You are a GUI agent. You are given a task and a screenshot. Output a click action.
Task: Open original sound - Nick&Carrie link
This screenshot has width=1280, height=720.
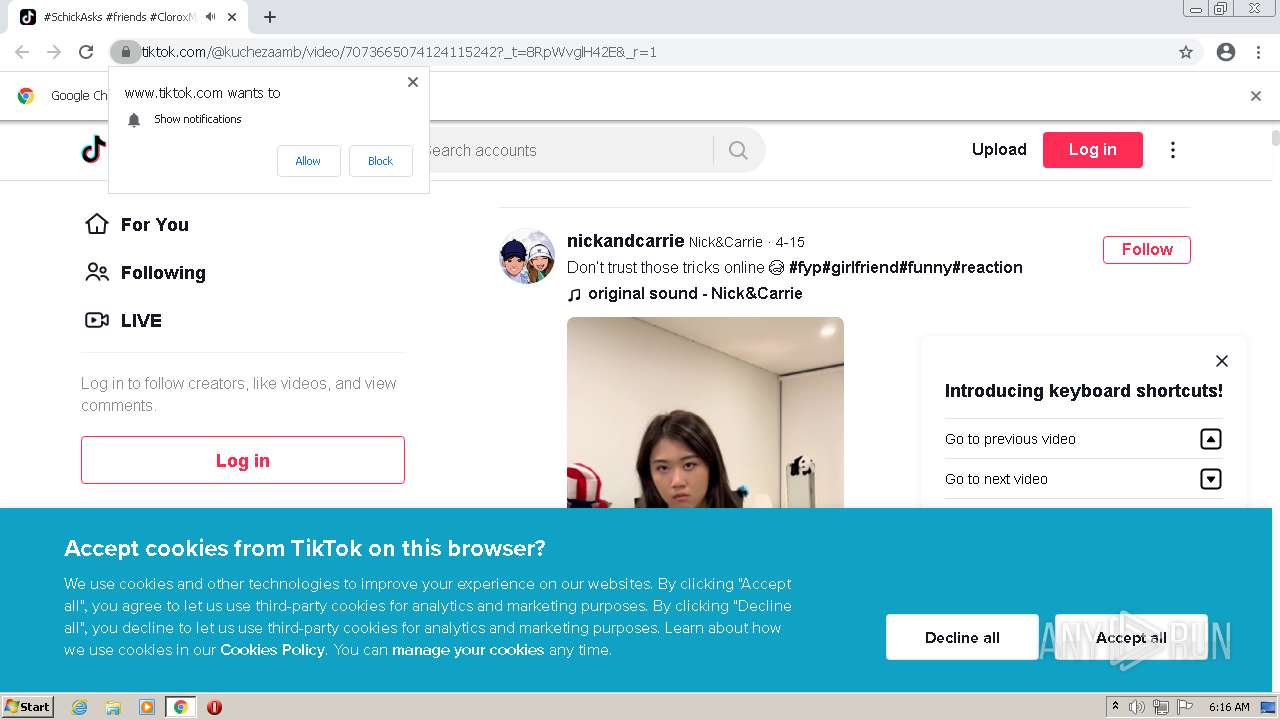click(695, 294)
